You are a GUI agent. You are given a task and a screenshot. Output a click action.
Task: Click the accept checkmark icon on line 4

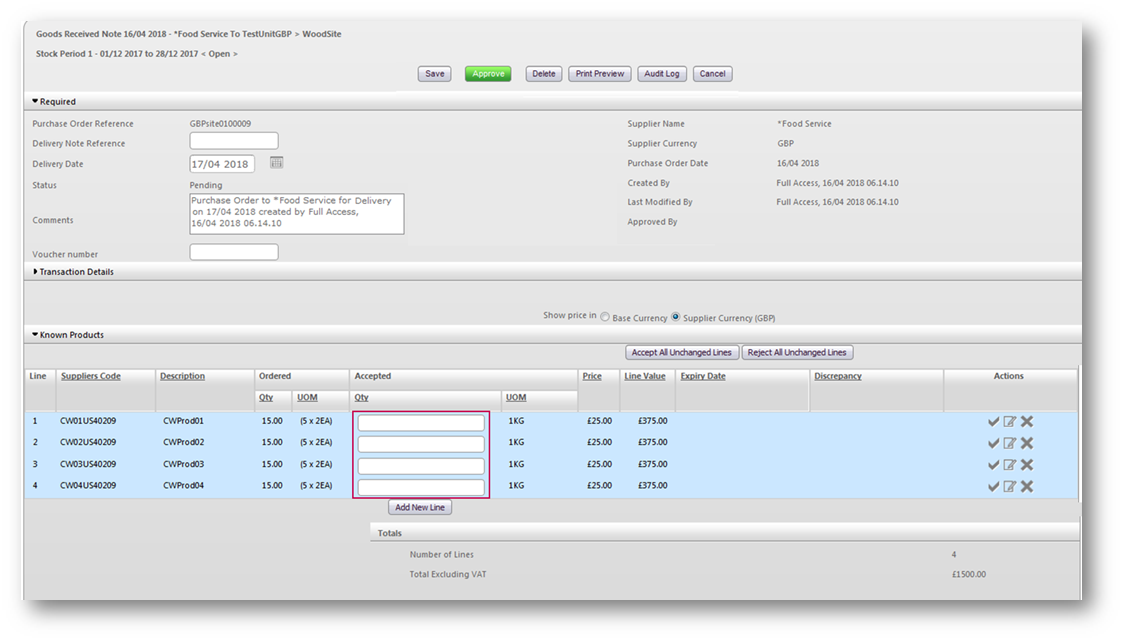[993, 487]
